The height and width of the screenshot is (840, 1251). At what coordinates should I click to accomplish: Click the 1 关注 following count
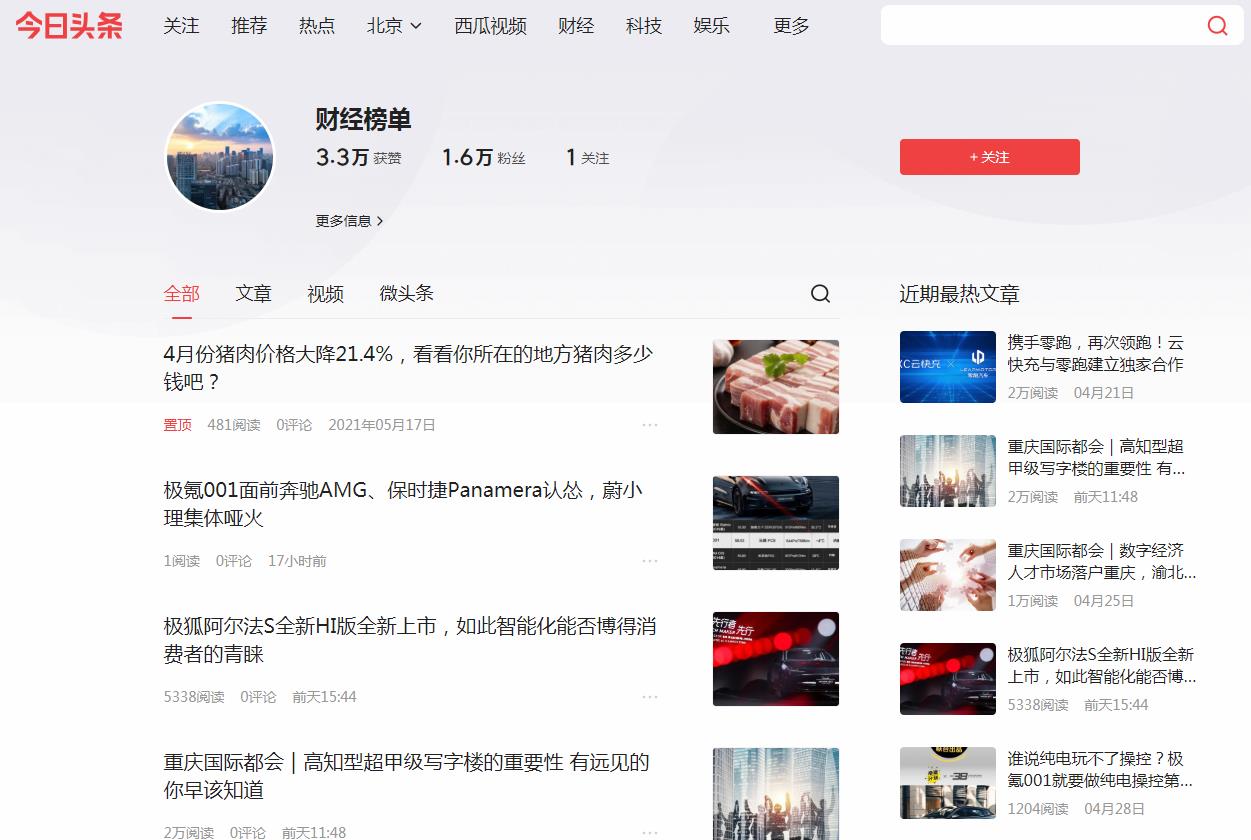(x=588, y=157)
